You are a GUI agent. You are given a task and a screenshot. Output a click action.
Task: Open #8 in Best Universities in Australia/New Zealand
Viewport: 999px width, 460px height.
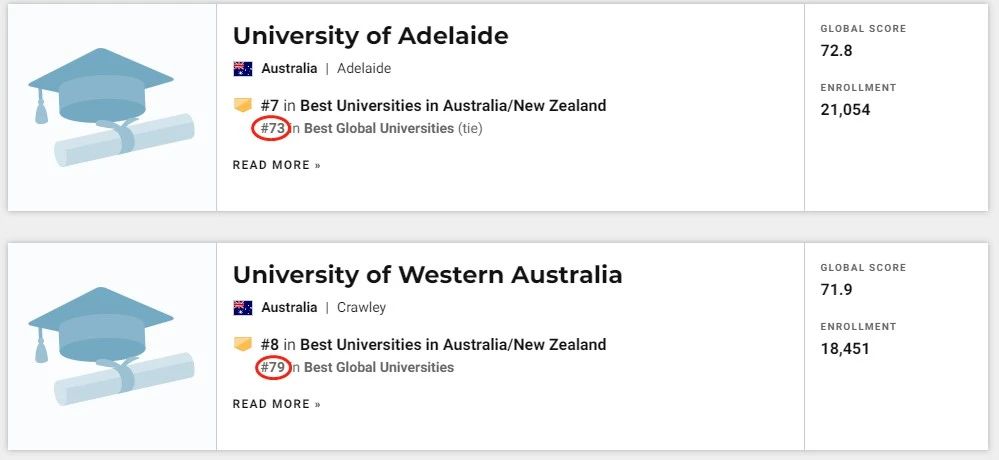click(x=433, y=344)
